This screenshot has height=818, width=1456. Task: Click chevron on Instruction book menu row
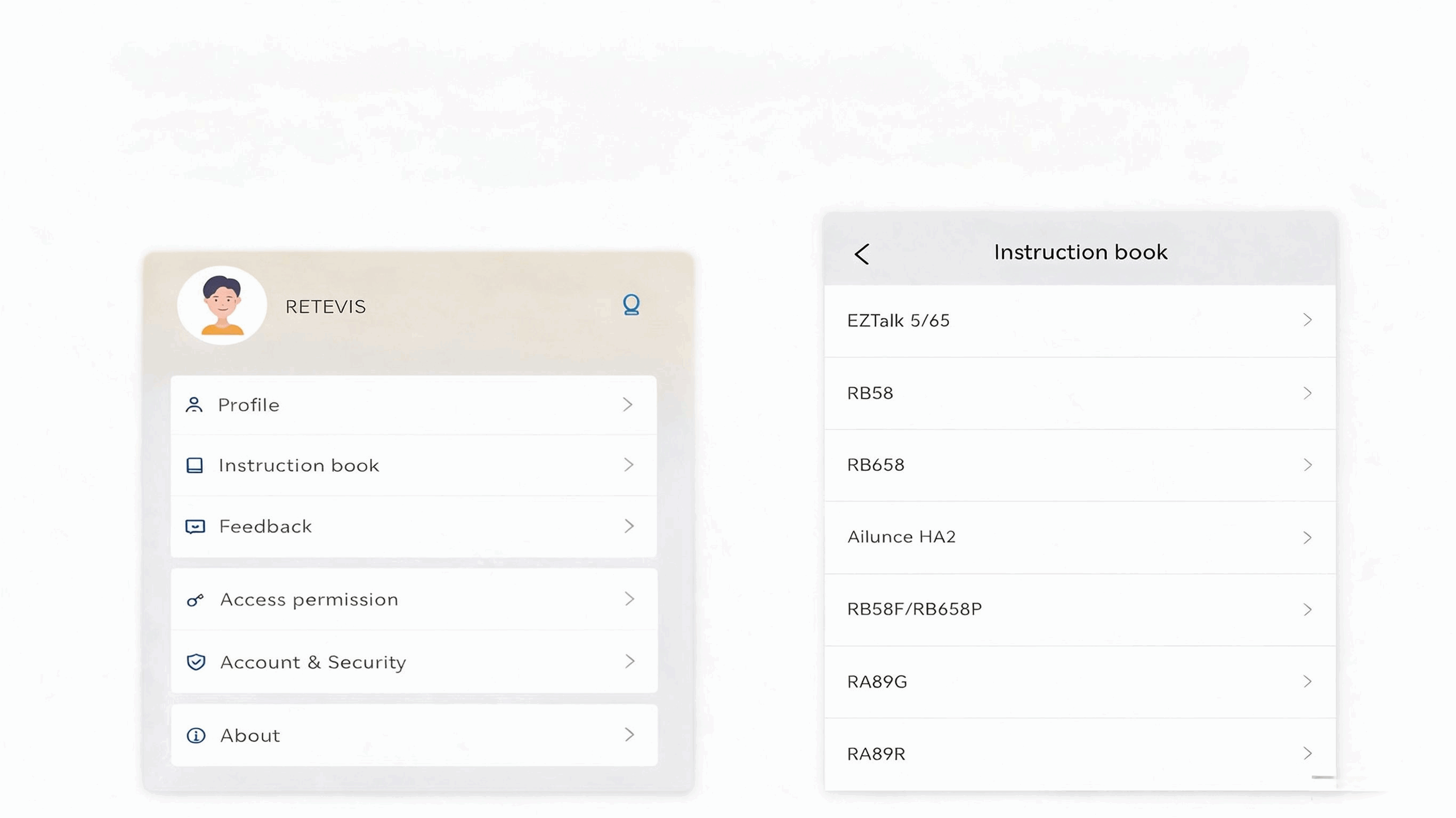628,465
